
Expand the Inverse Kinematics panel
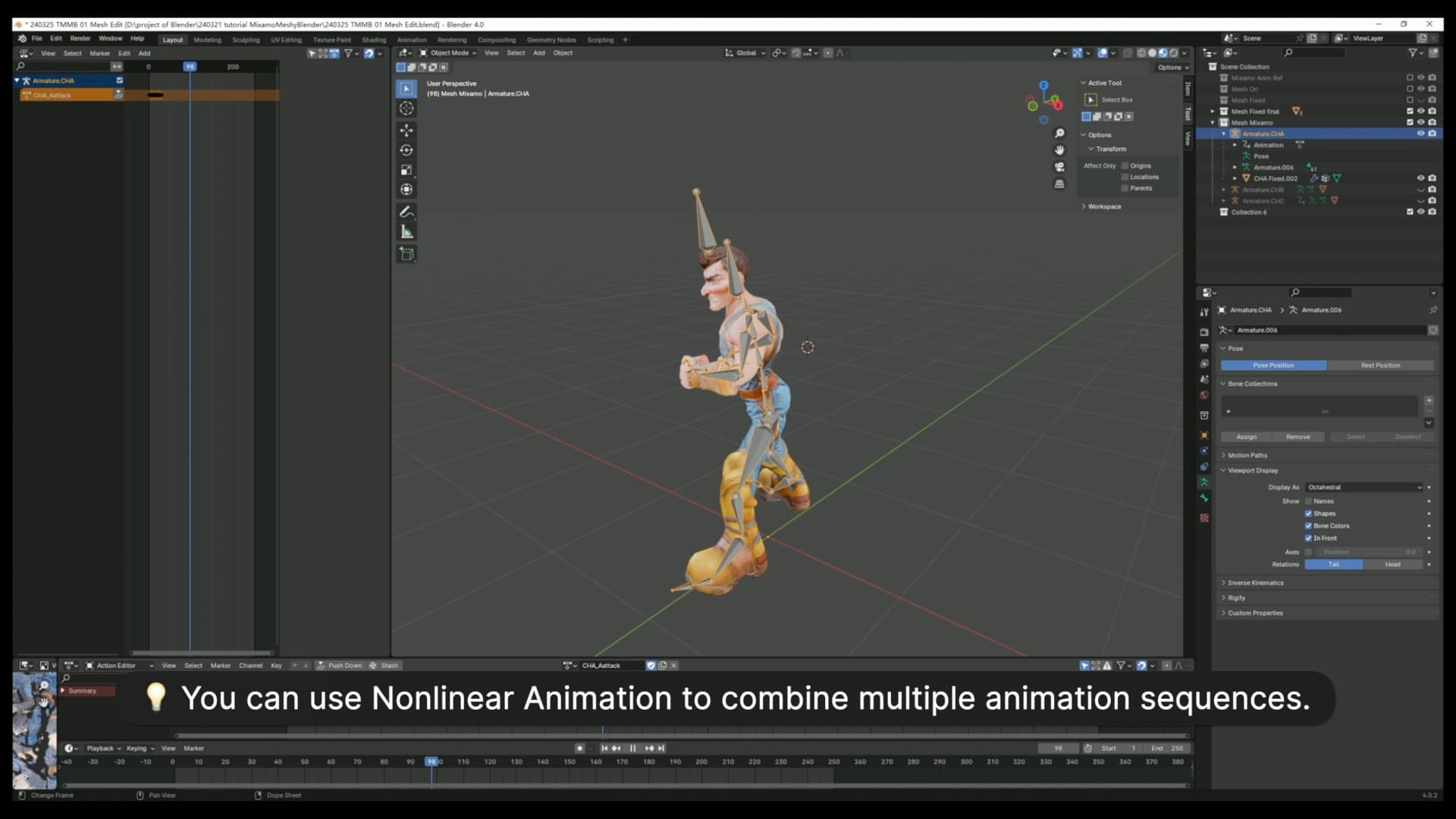(1257, 582)
